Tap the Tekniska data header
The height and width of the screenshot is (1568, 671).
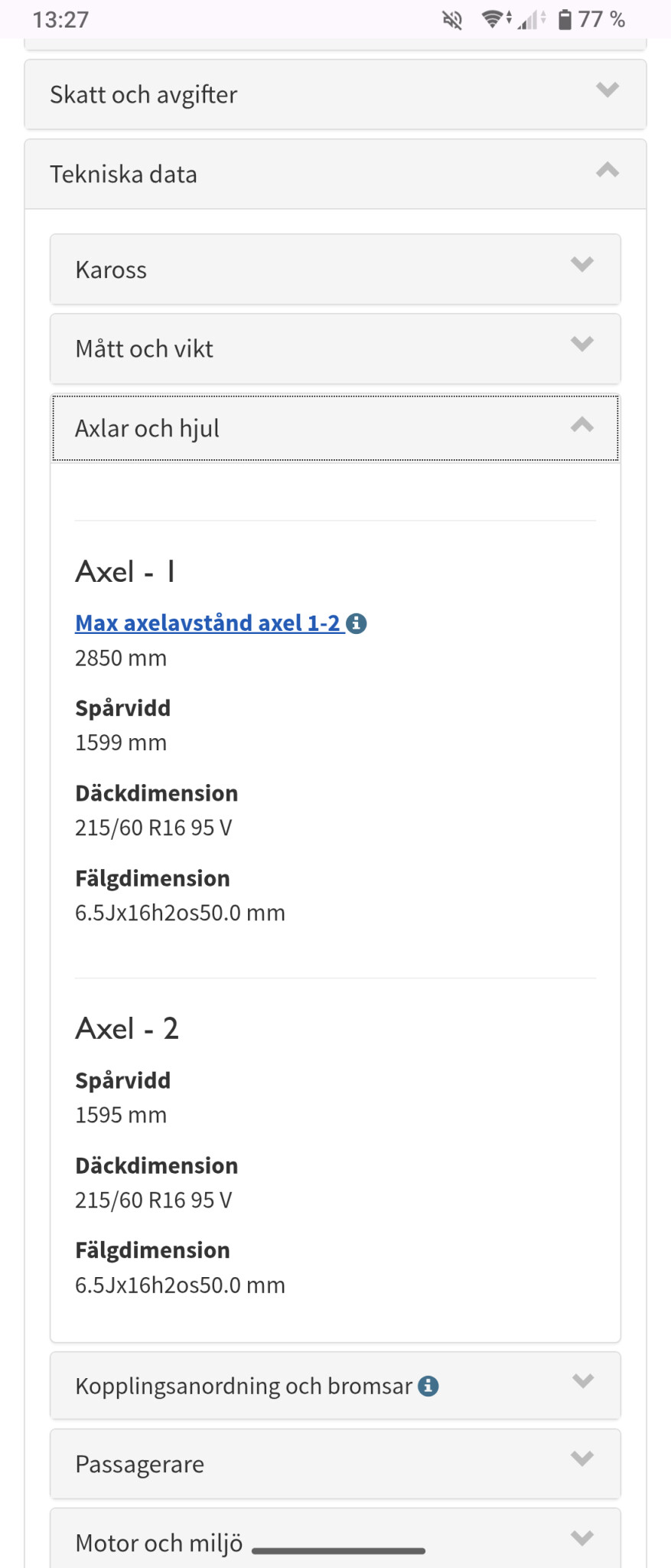[124, 175]
